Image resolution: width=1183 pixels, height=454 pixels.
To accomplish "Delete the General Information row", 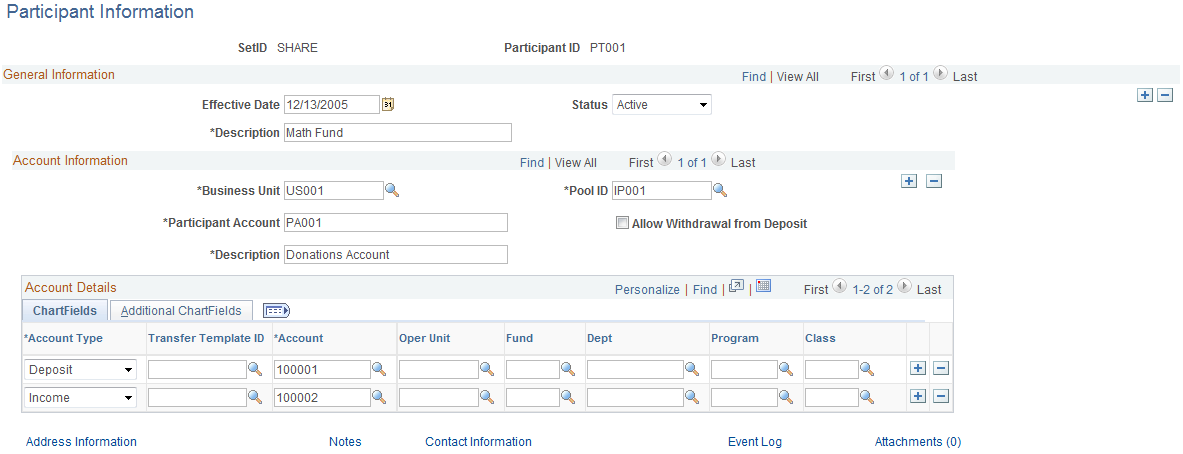I will click(x=1165, y=95).
